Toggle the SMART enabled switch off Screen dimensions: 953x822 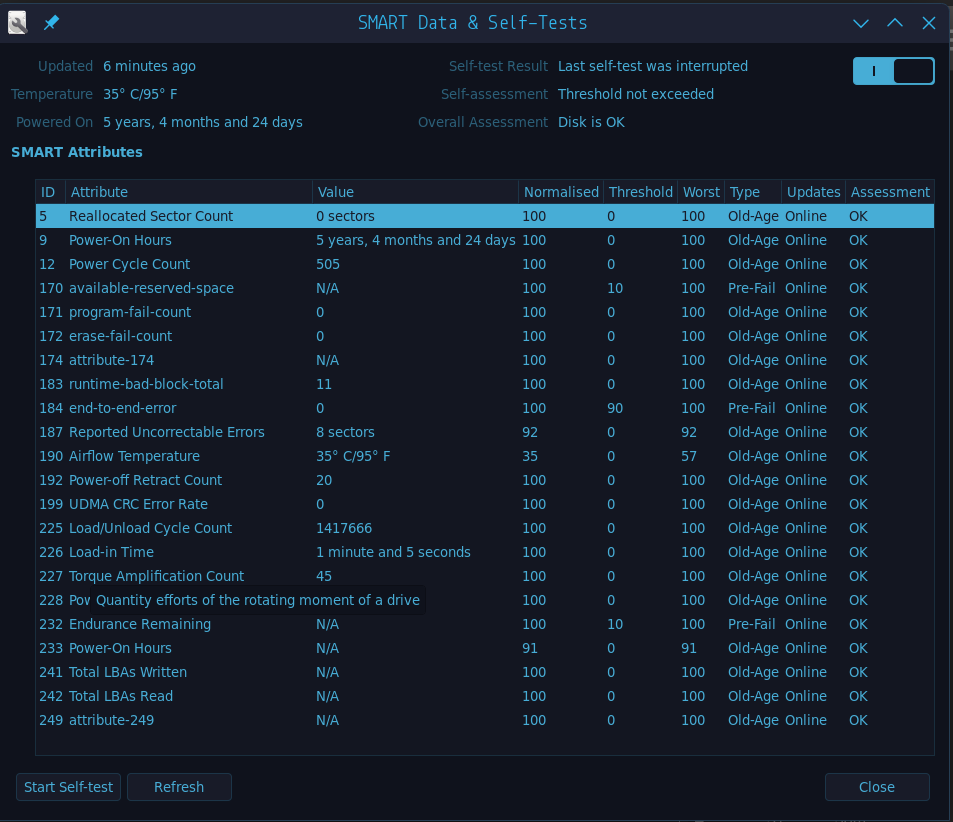[893, 71]
